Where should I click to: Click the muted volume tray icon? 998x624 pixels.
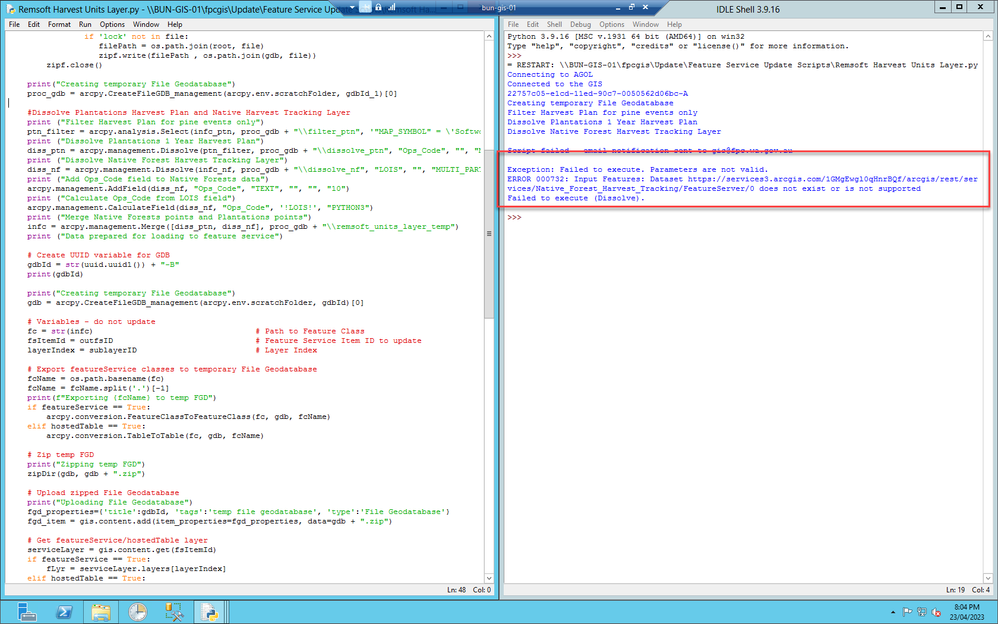[936, 613]
